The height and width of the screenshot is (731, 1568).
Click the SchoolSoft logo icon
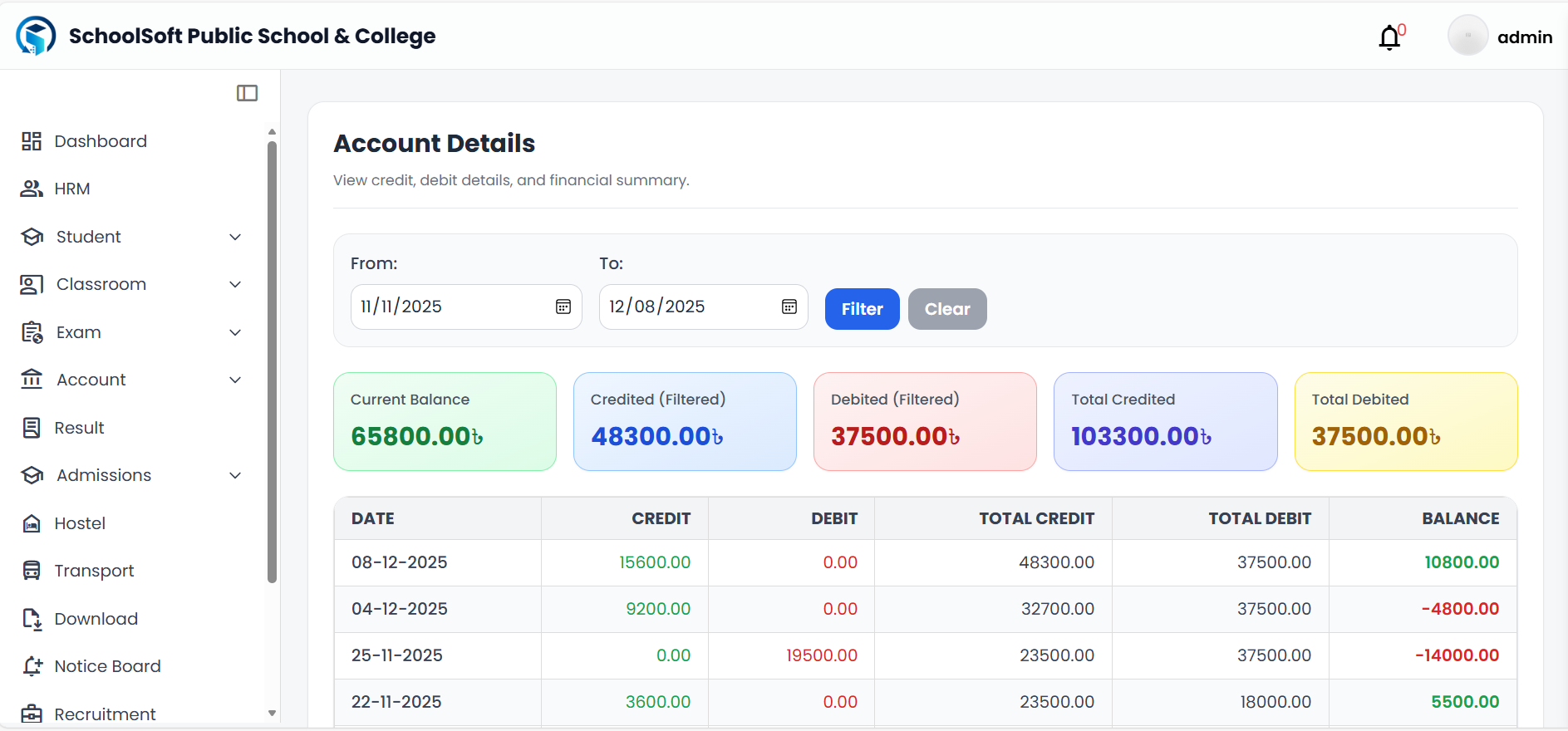(36, 36)
